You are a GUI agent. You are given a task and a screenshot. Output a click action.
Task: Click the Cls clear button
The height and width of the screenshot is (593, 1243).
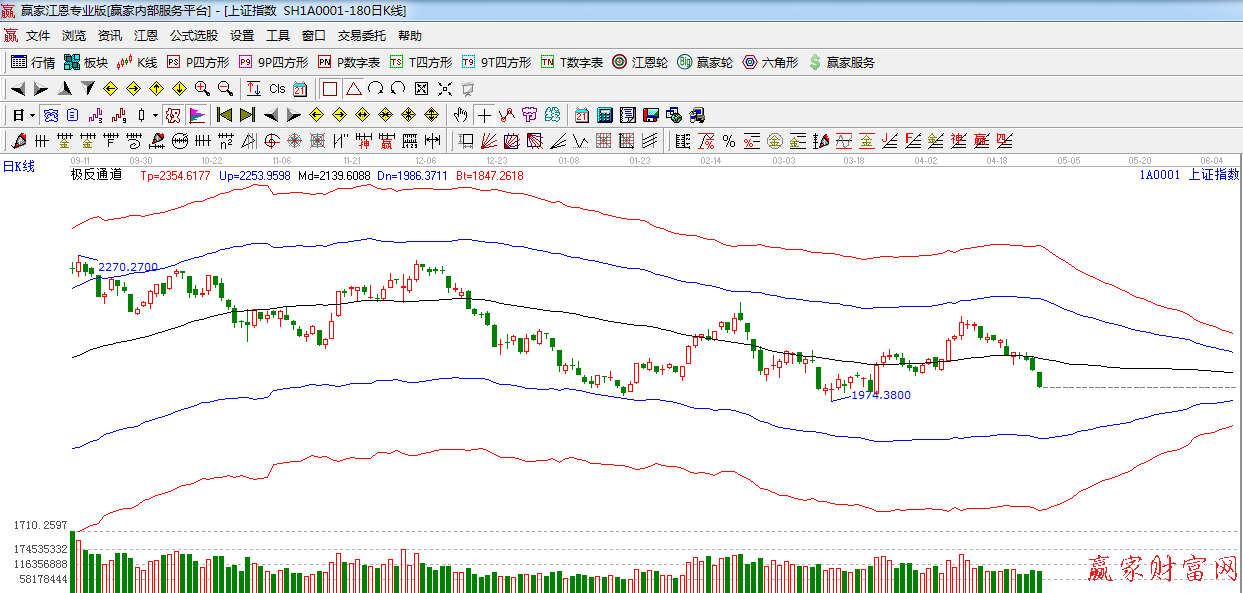[277, 88]
